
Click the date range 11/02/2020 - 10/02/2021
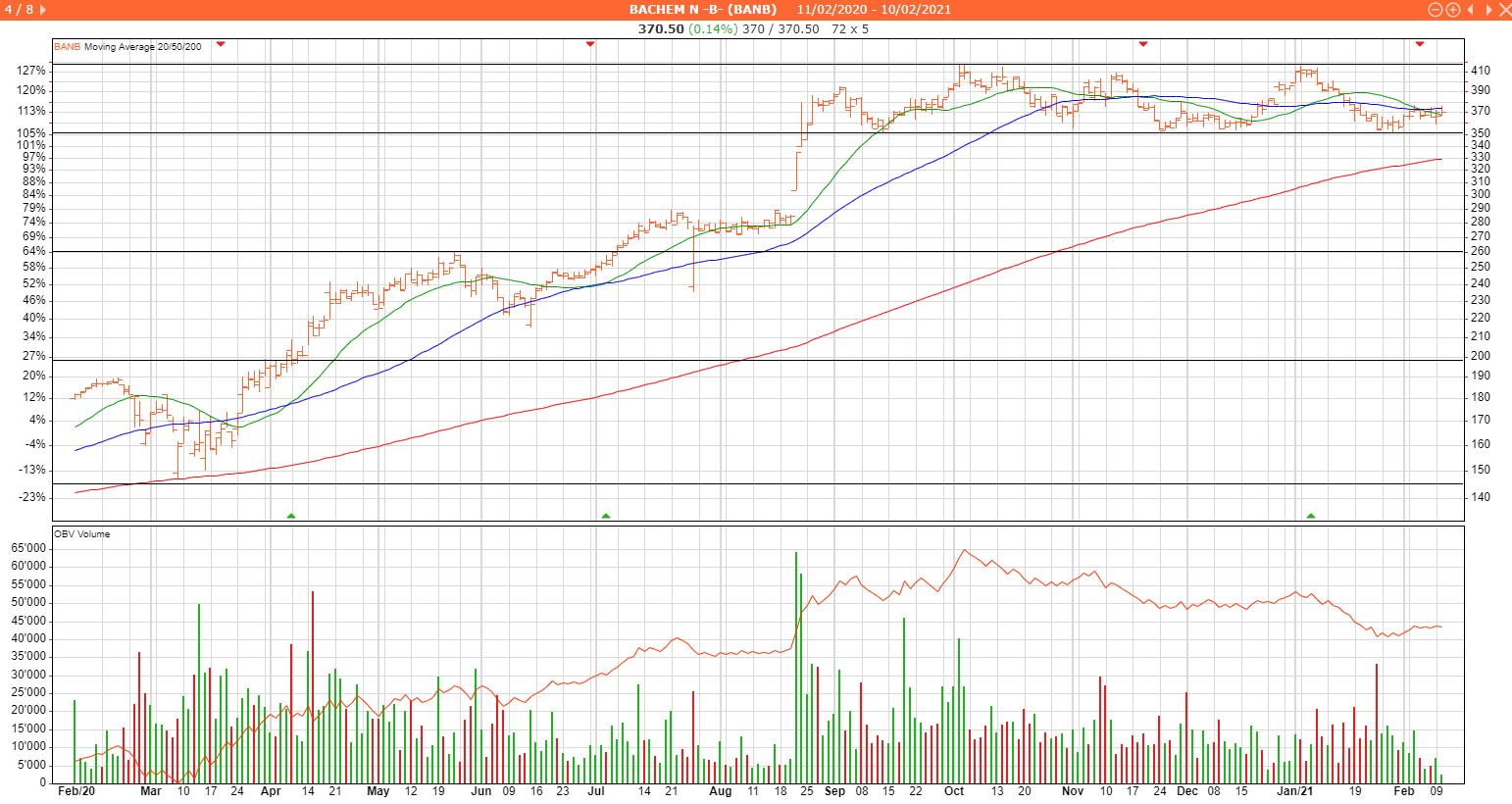(874, 10)
